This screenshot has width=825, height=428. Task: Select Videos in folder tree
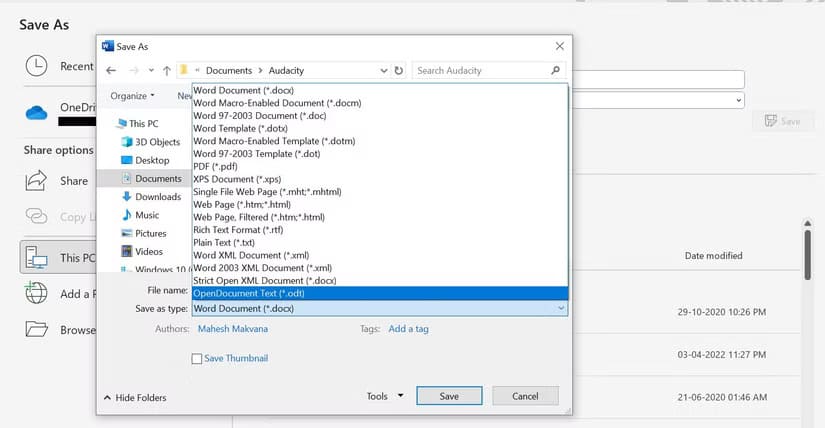click(143, 252)
